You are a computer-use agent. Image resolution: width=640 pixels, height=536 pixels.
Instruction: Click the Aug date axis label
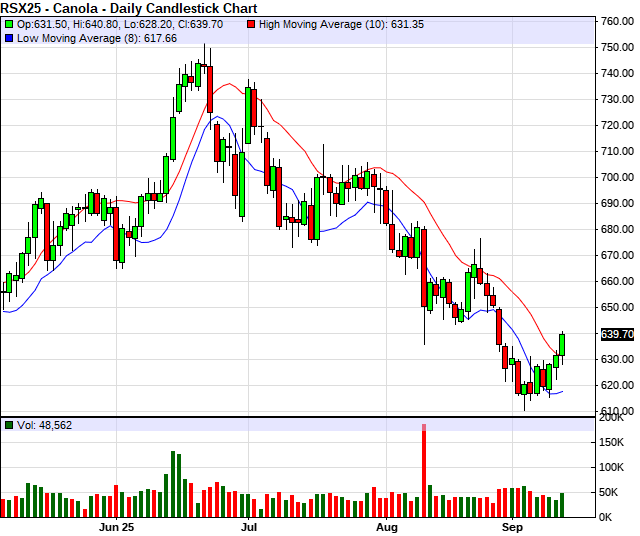click(387, 526)
